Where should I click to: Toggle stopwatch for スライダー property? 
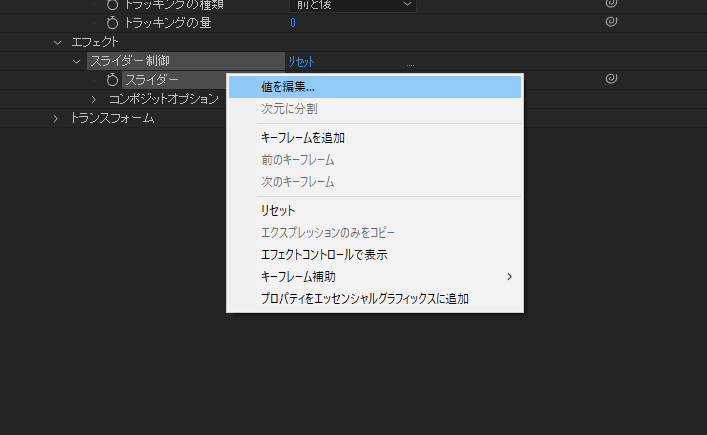[x=112, y=80]
